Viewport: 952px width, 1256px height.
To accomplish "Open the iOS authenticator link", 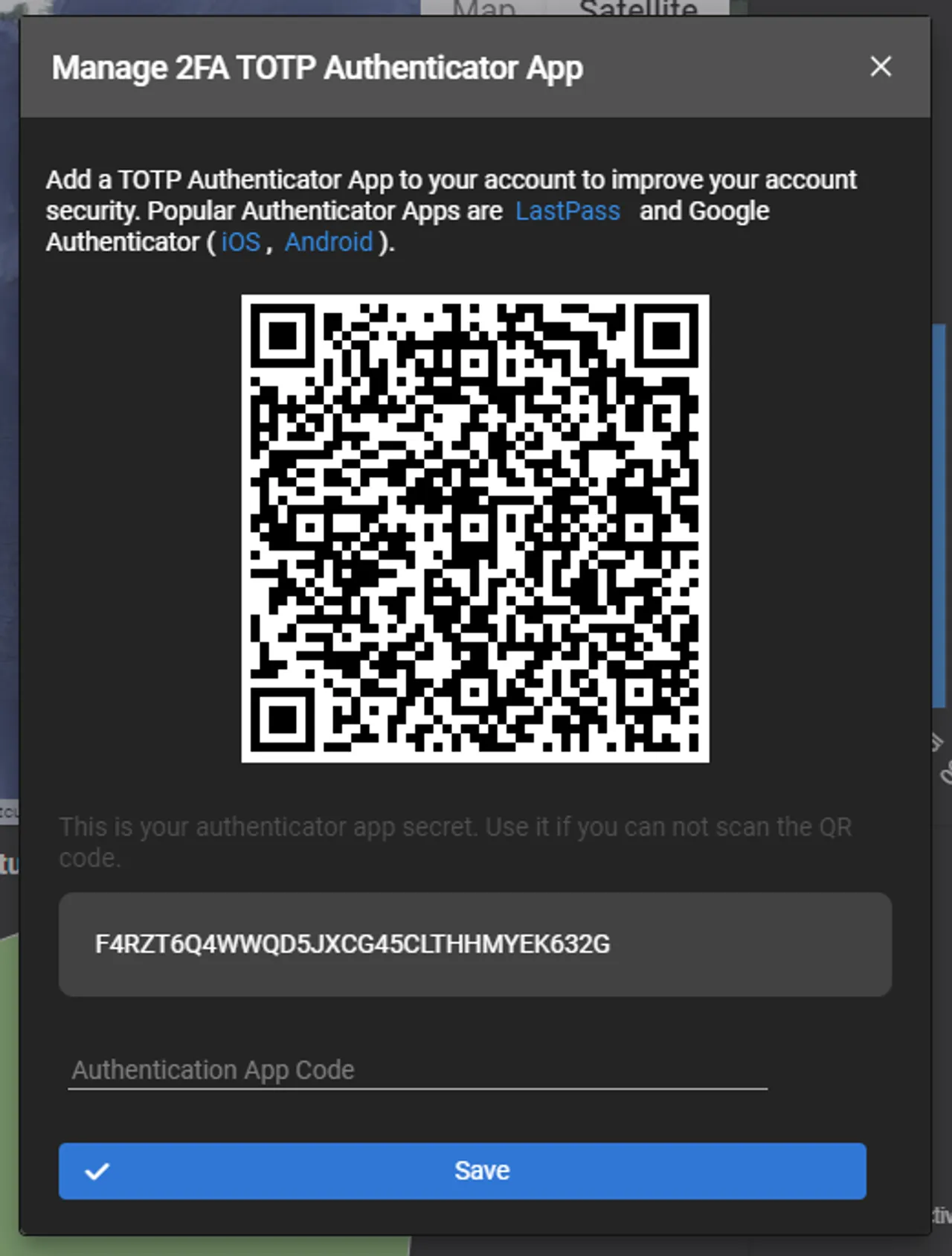I will tap(240, 243).
